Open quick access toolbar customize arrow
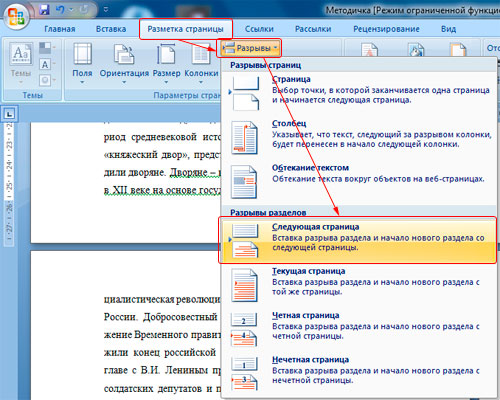This screenshot has width=500, height=400. pyautogui.click(x=106, y=10)
